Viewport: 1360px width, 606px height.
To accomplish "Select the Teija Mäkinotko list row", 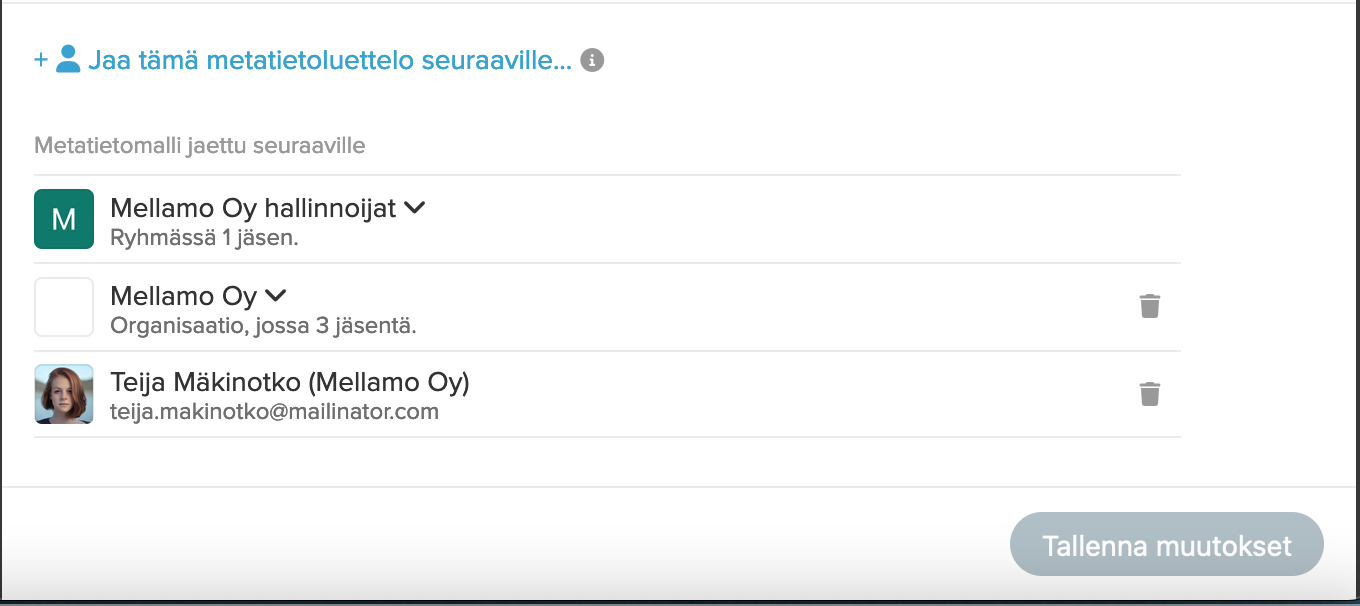I will click(x=607, y=394).
